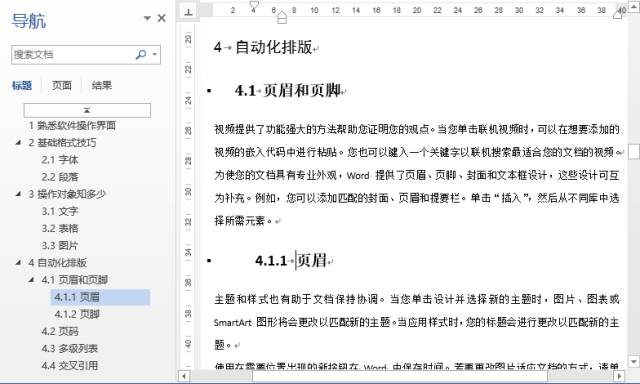Select heading 3 操作对象知多少
This screenshot has height=384, width=640.
67,194
